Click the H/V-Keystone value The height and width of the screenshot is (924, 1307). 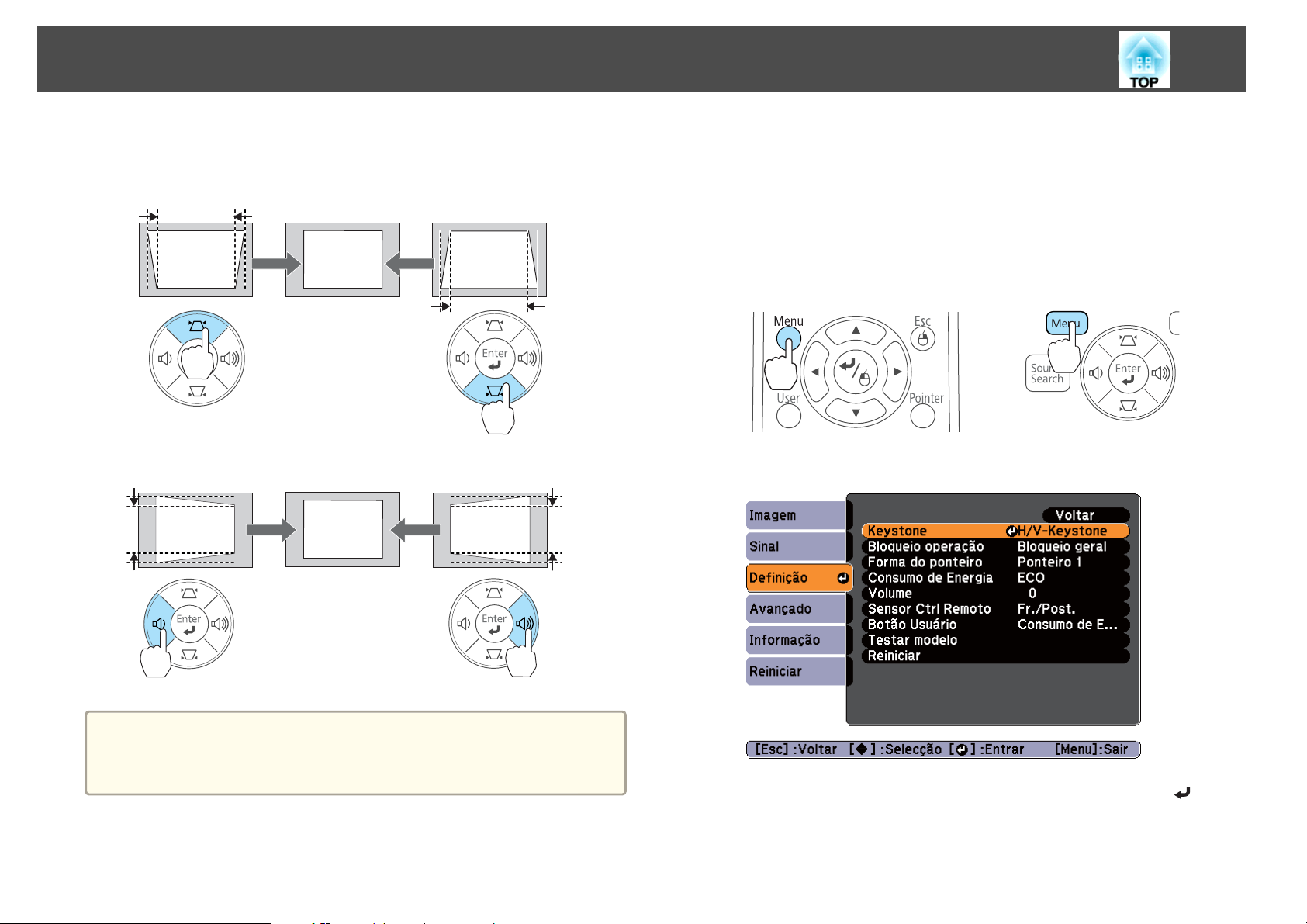(1062, 531)
